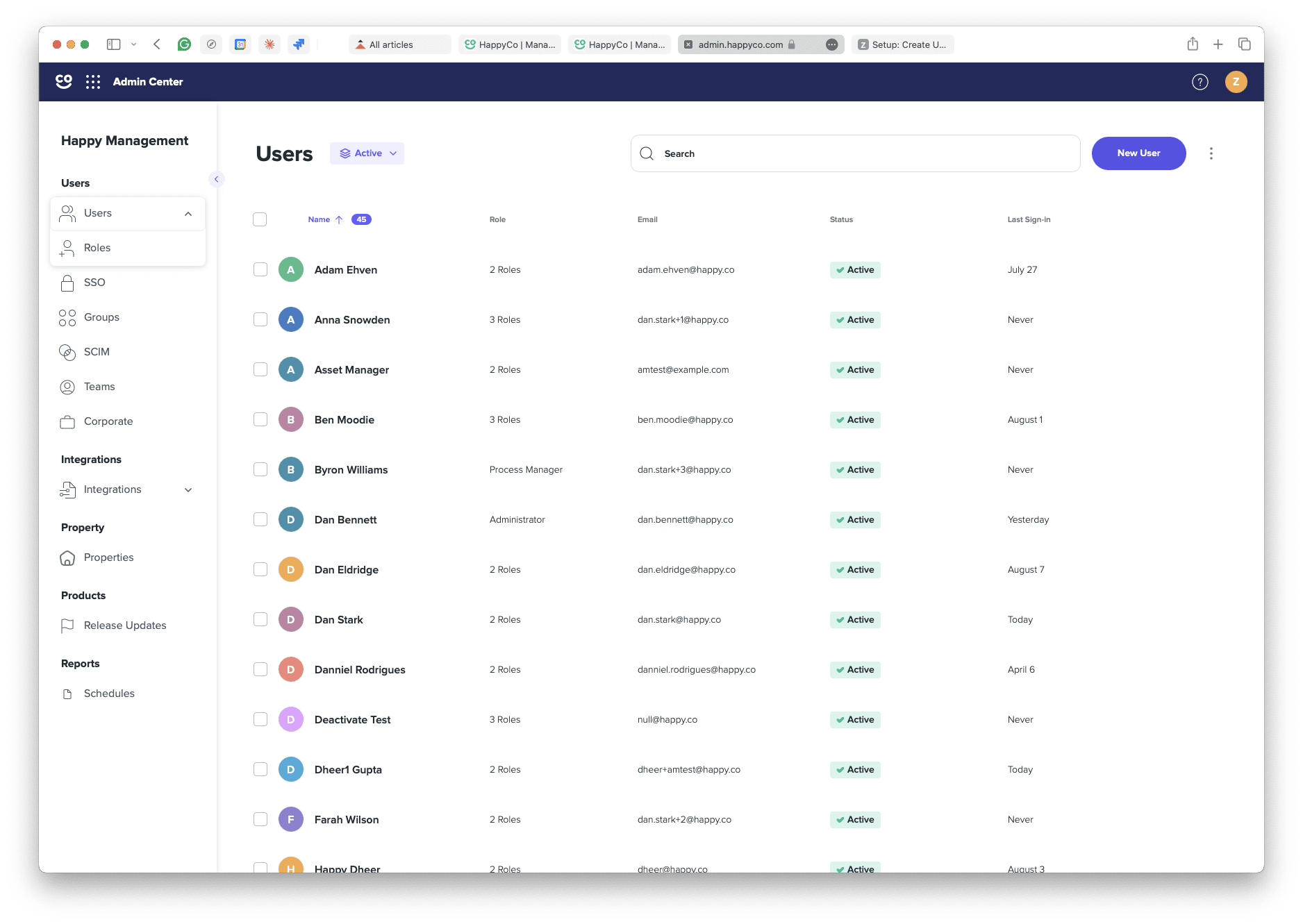Viewport: 1303px width, 924px height.
Task: Open the Roles menu item
Action: 97,247
